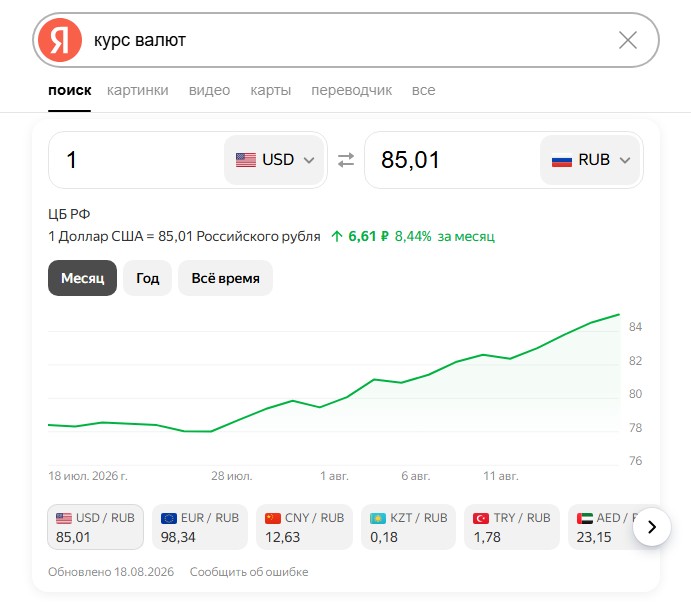Select the CNY / RUB currency pair
691x604 pixels.
[x=305, y=527]
